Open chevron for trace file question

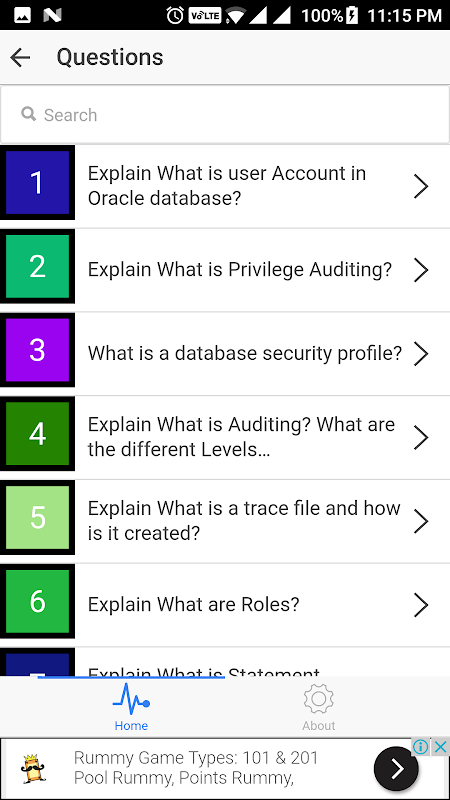(x=420, y=521)
